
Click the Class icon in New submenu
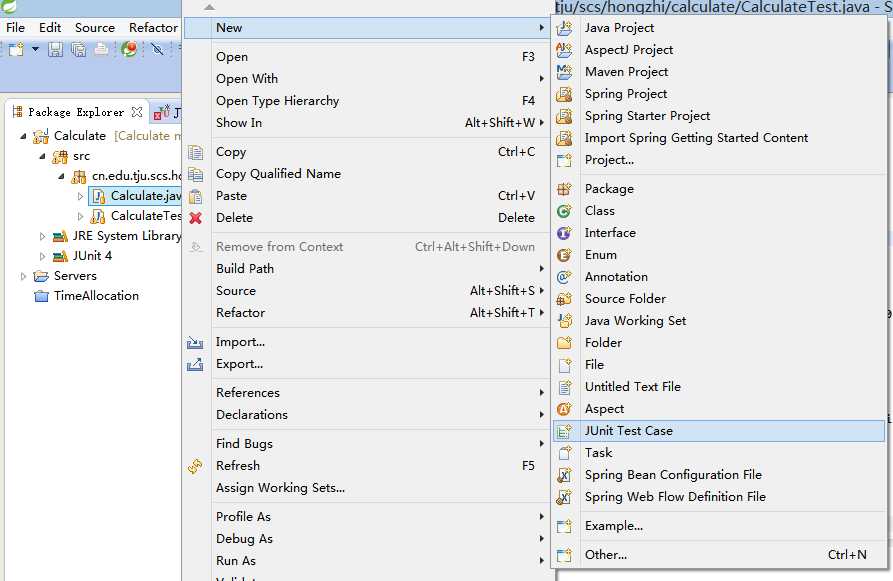565,211
